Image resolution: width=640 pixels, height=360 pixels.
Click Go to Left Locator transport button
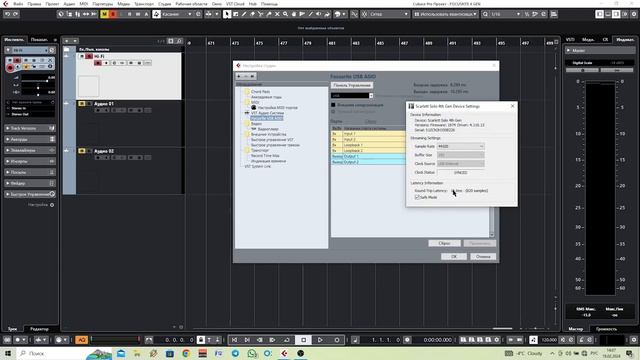tap(234, 340)
